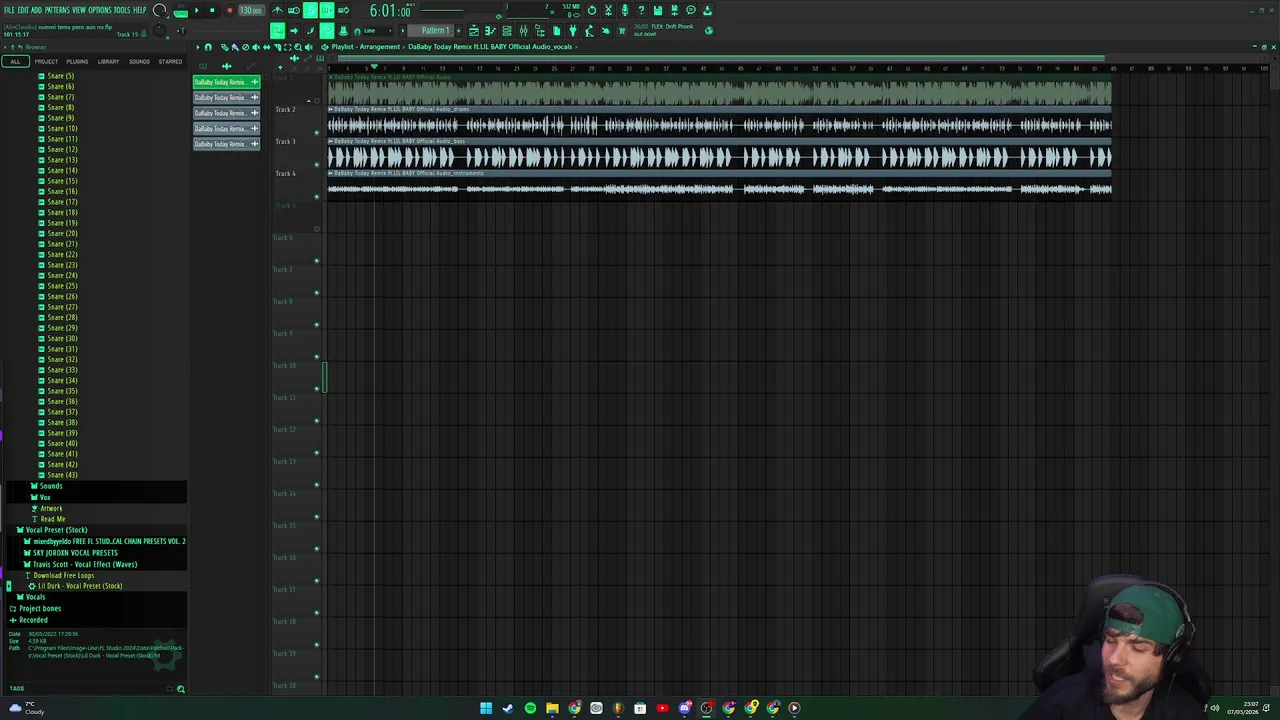Open Spotify from the Windows taskbar

530,708
